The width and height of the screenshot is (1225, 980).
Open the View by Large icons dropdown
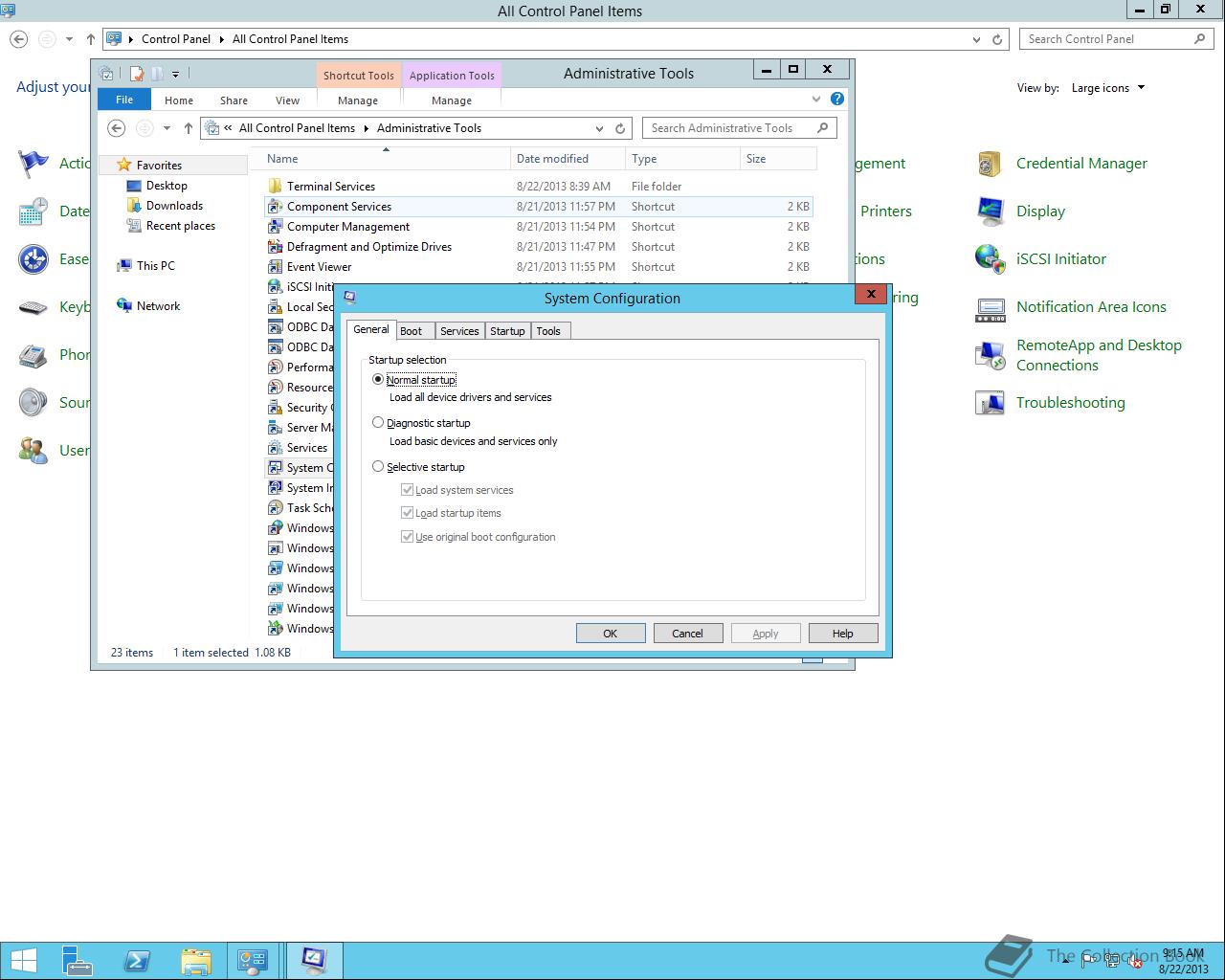pos(1108,88)
